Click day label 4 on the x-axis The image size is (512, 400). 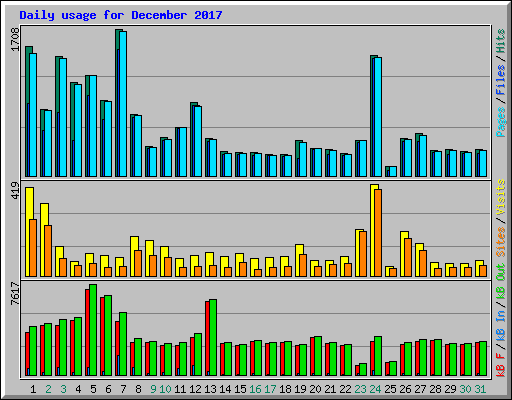(78, 389)
